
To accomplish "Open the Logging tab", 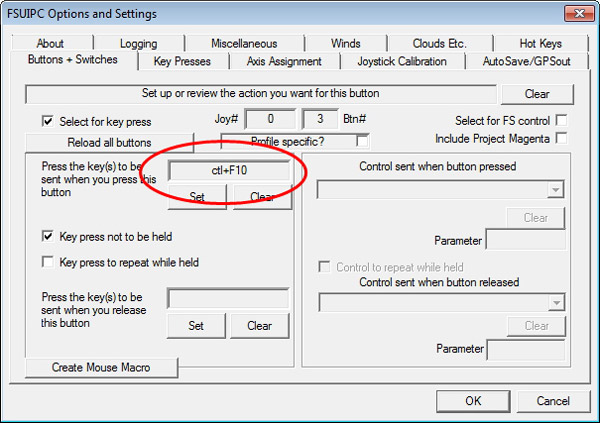I will click(x=138, y=44).
